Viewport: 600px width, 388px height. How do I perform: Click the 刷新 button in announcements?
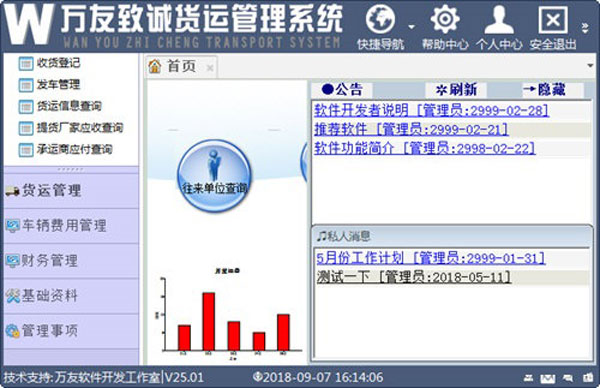click(456, 90)
